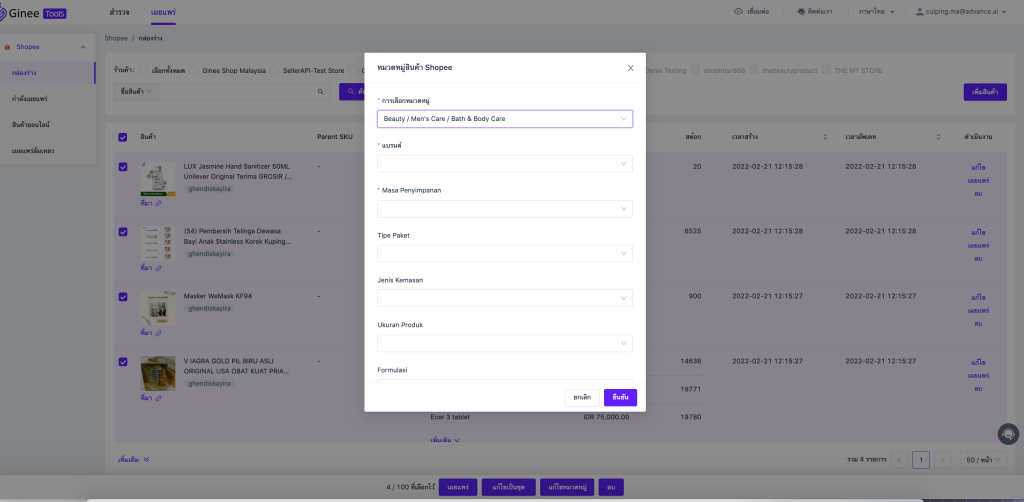Go to previous page arrow
The image size is (1024, 502).
click(899, 460)
